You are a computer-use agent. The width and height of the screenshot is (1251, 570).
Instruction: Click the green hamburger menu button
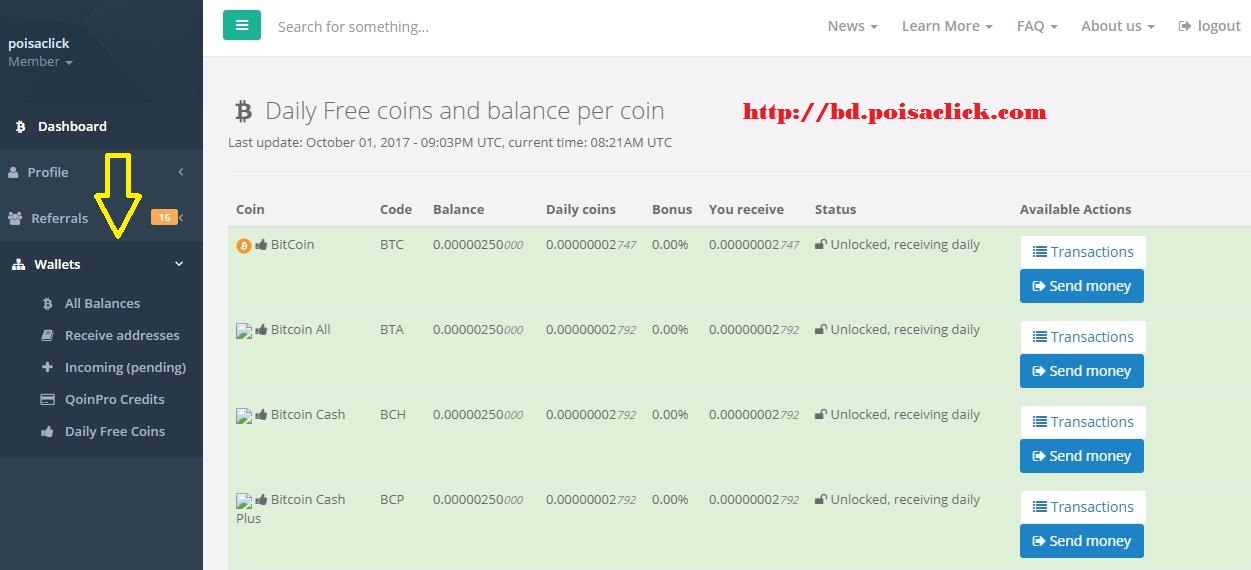(x=242, y=26)
